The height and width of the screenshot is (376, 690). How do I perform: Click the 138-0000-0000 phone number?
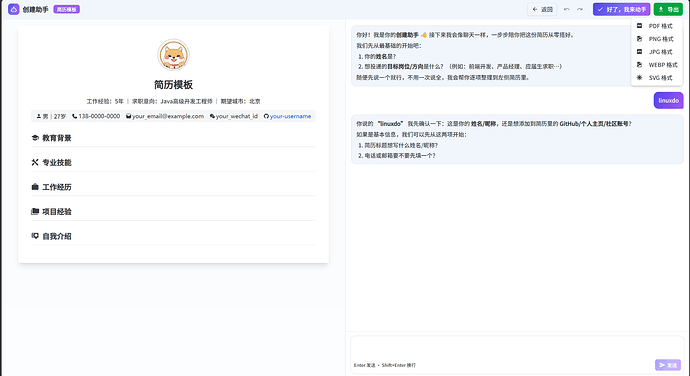coord(99,116)
